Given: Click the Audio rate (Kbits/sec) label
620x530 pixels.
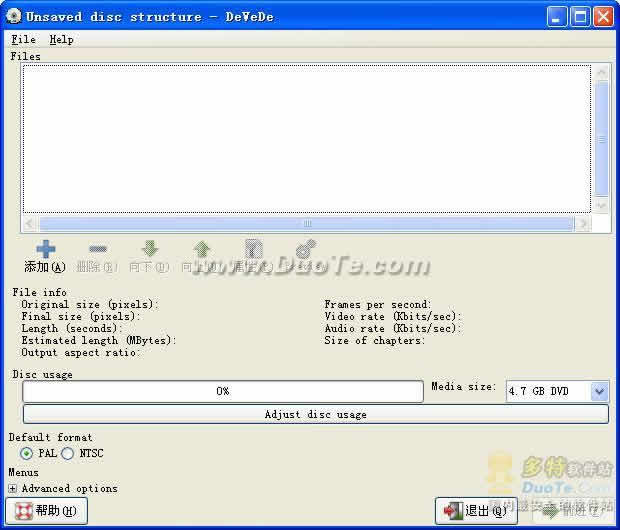Looking at the screenshot, I should [x=393, y=328].
